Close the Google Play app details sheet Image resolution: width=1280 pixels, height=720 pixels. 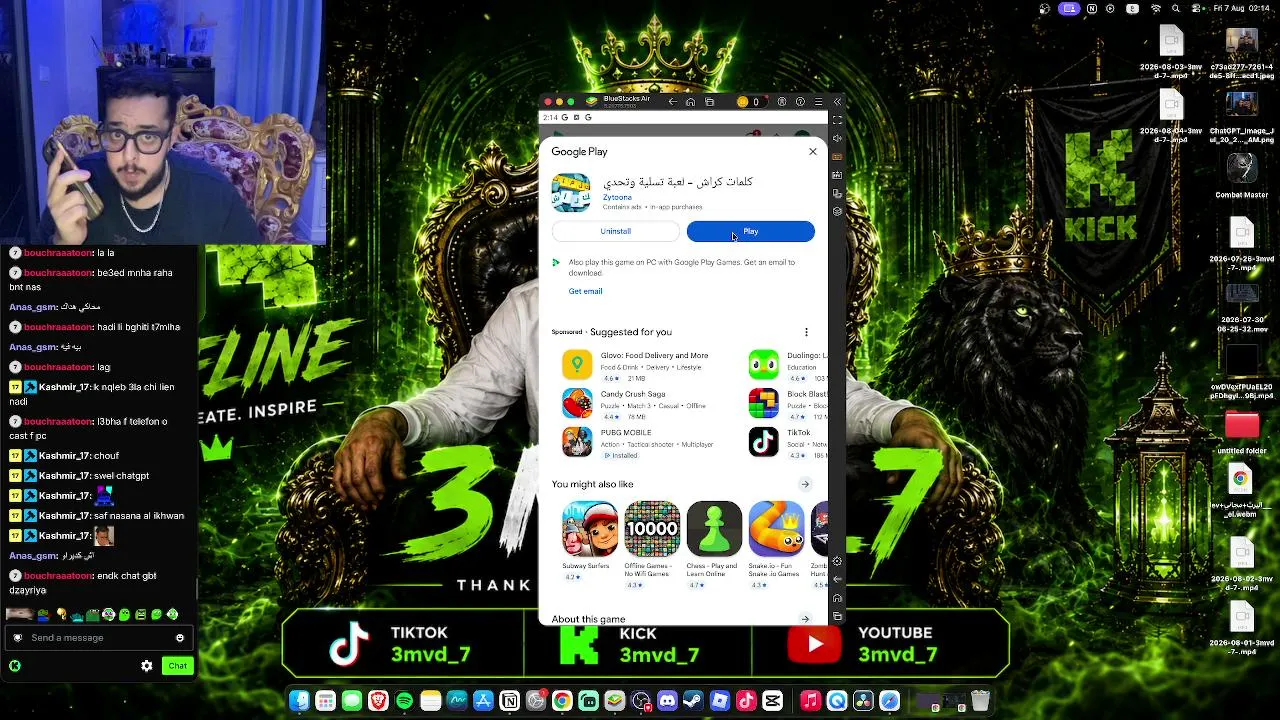813,151
